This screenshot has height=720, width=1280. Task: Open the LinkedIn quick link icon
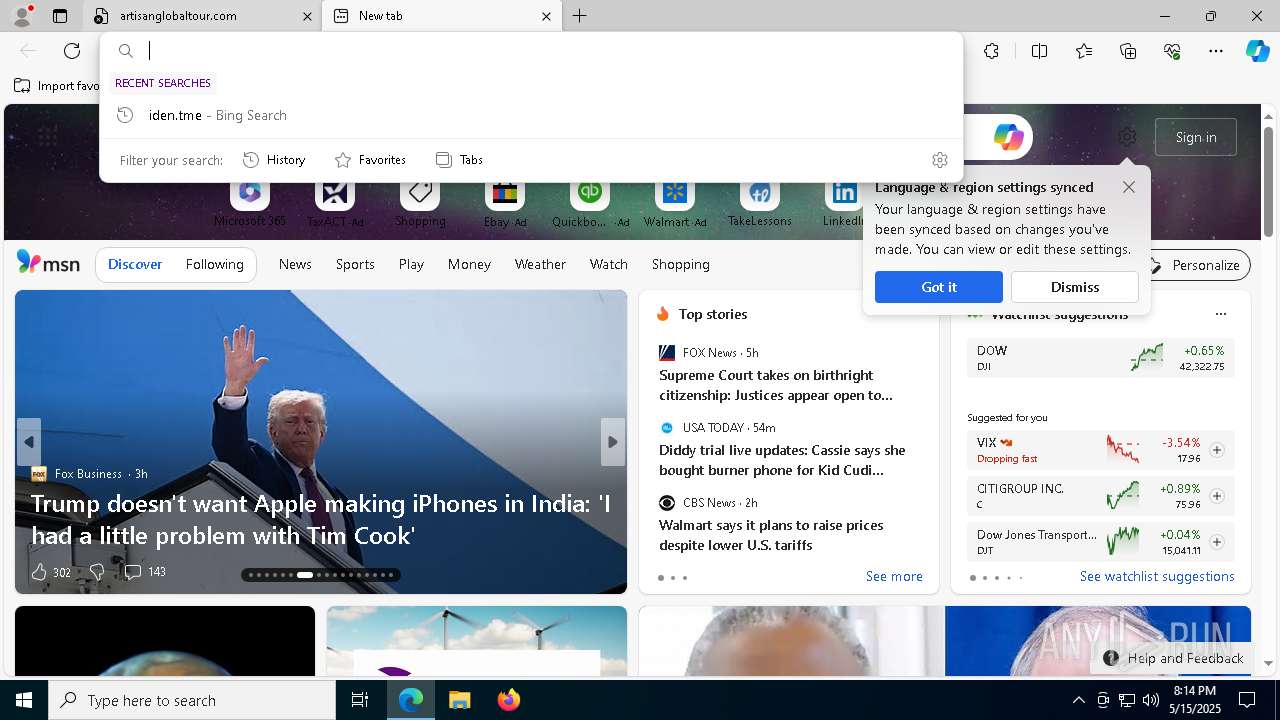click(844, 192)
